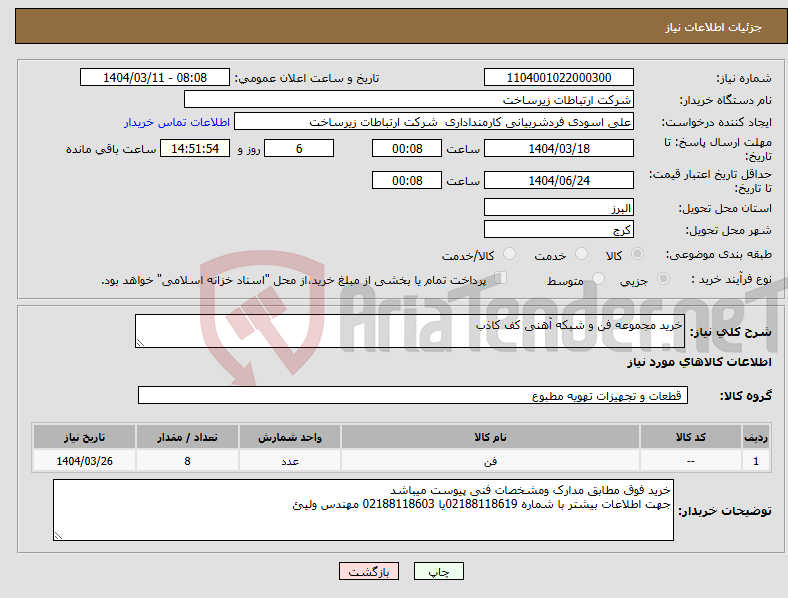
Task: Click the requester field علی اسودی فردشربیانی
Action: [434, 122]
